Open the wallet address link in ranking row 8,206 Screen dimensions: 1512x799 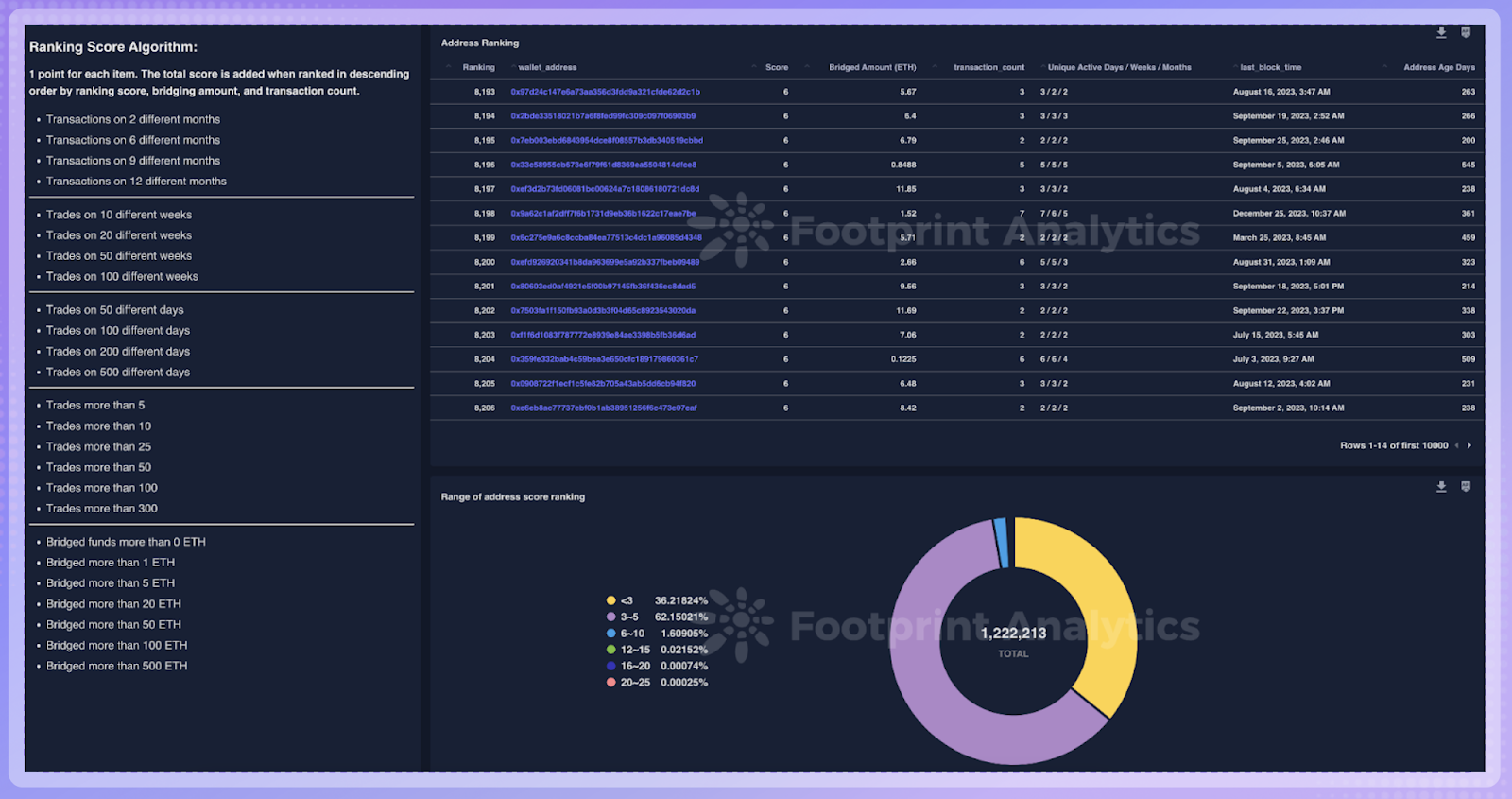coord(603,408)
